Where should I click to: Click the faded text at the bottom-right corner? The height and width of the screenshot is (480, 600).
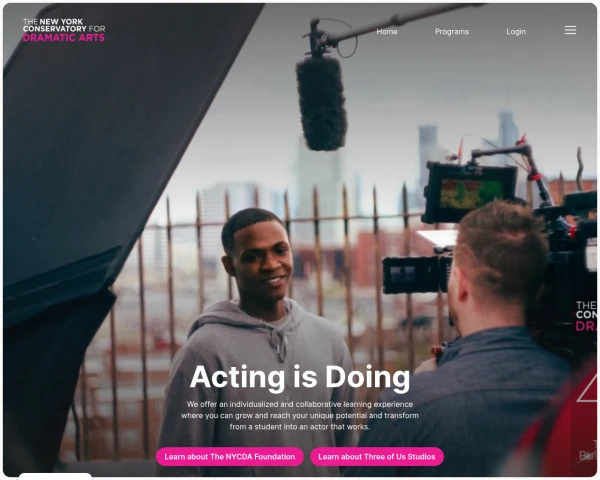(587, 456)
